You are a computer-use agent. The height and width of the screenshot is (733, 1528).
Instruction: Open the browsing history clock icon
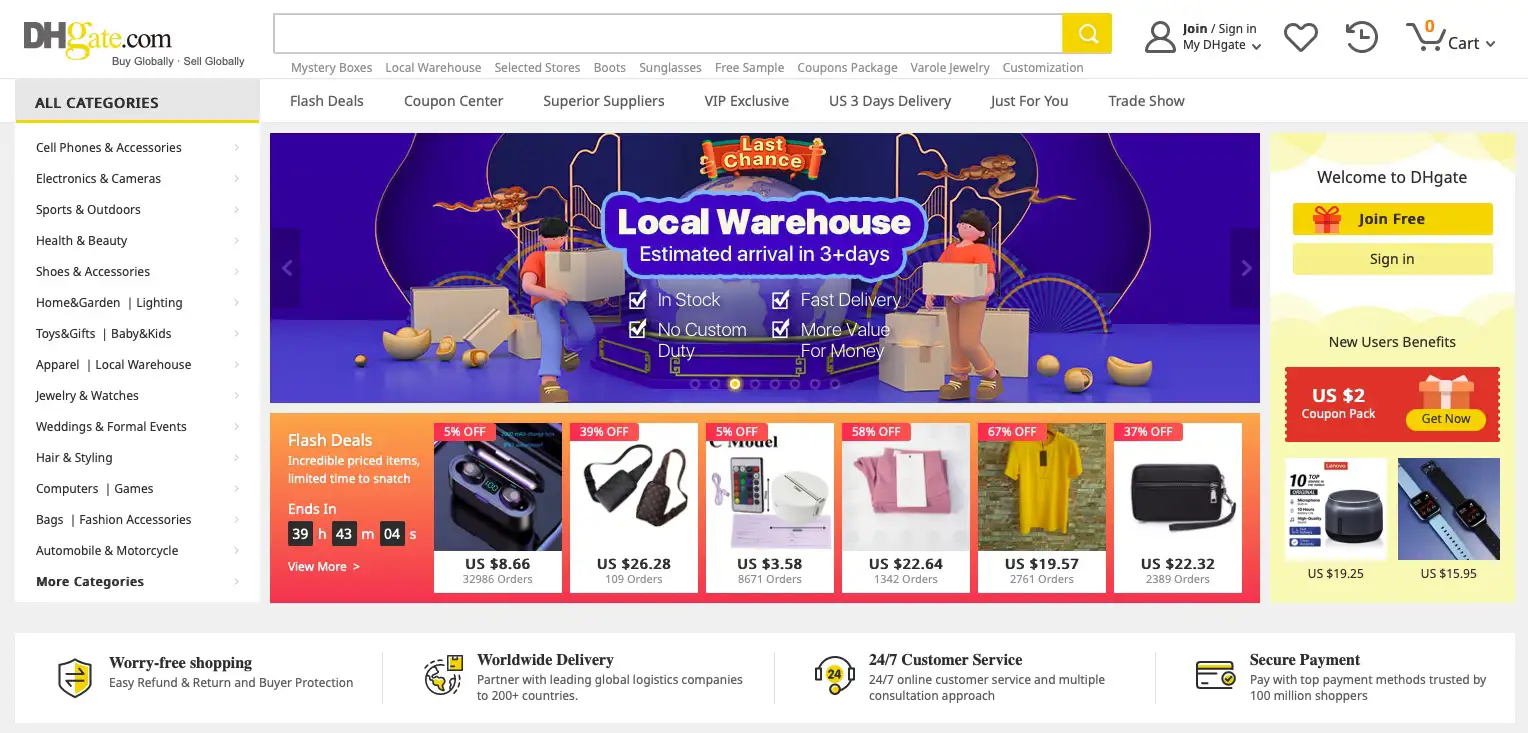1361,38
